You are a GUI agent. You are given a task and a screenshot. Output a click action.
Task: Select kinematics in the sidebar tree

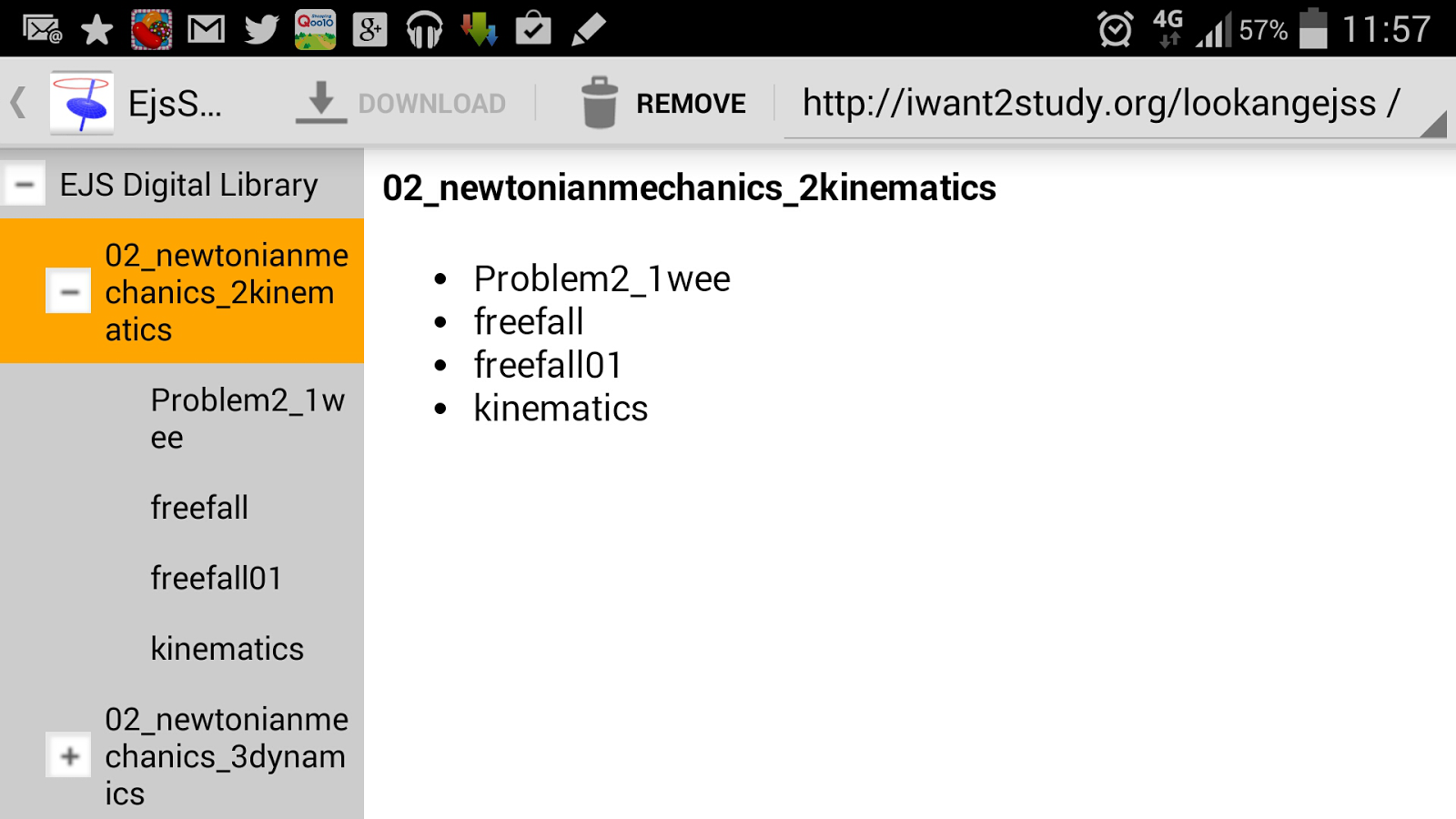[x=227, y=648]
